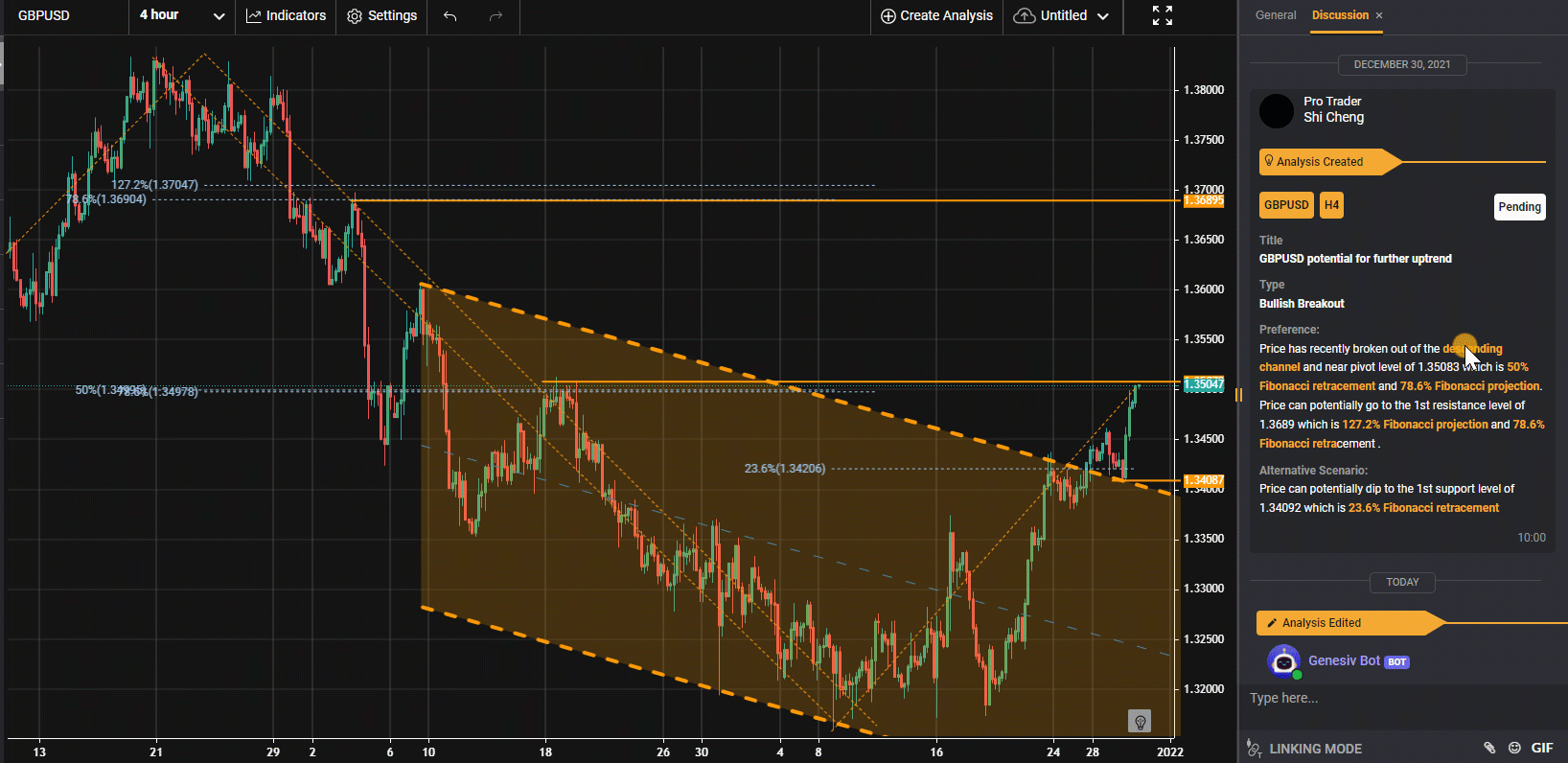Click the small orange marker beside price axis
The height and width of the screenshot is (763, 1568).
(1238, 394)
